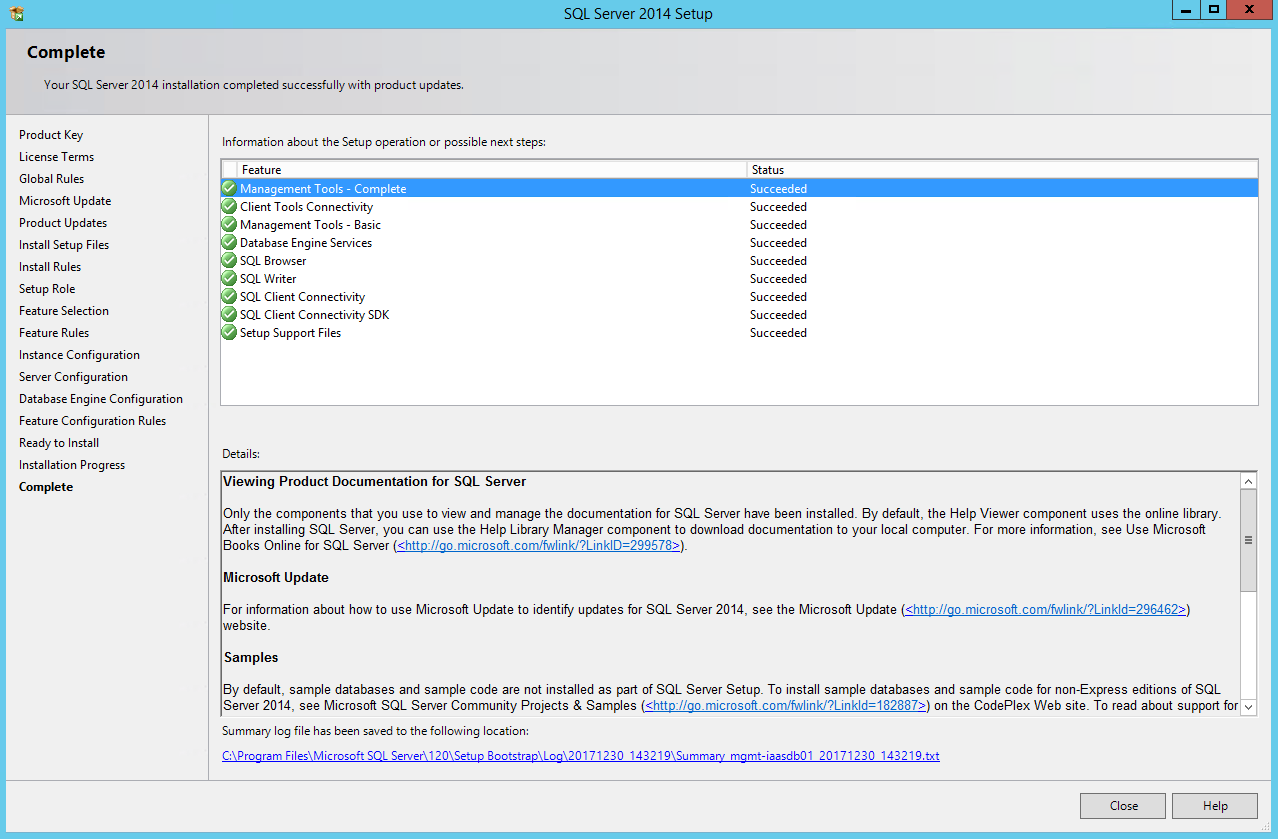Click the green check next to Client Tools Connectivity

229,206
